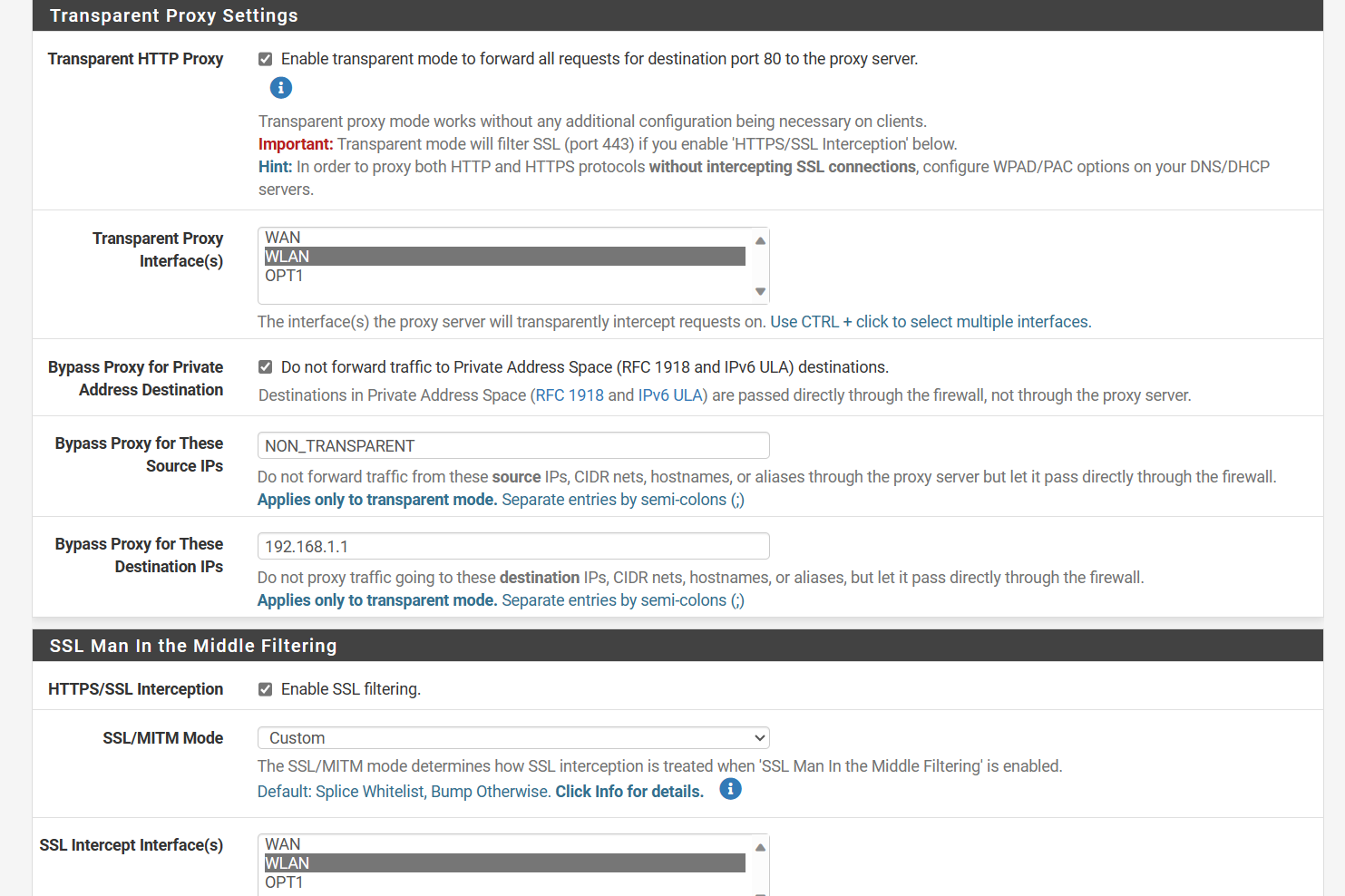The image size is (1345, 896).
Task: Click Use CTRL + click hint text
Action: 931,322
